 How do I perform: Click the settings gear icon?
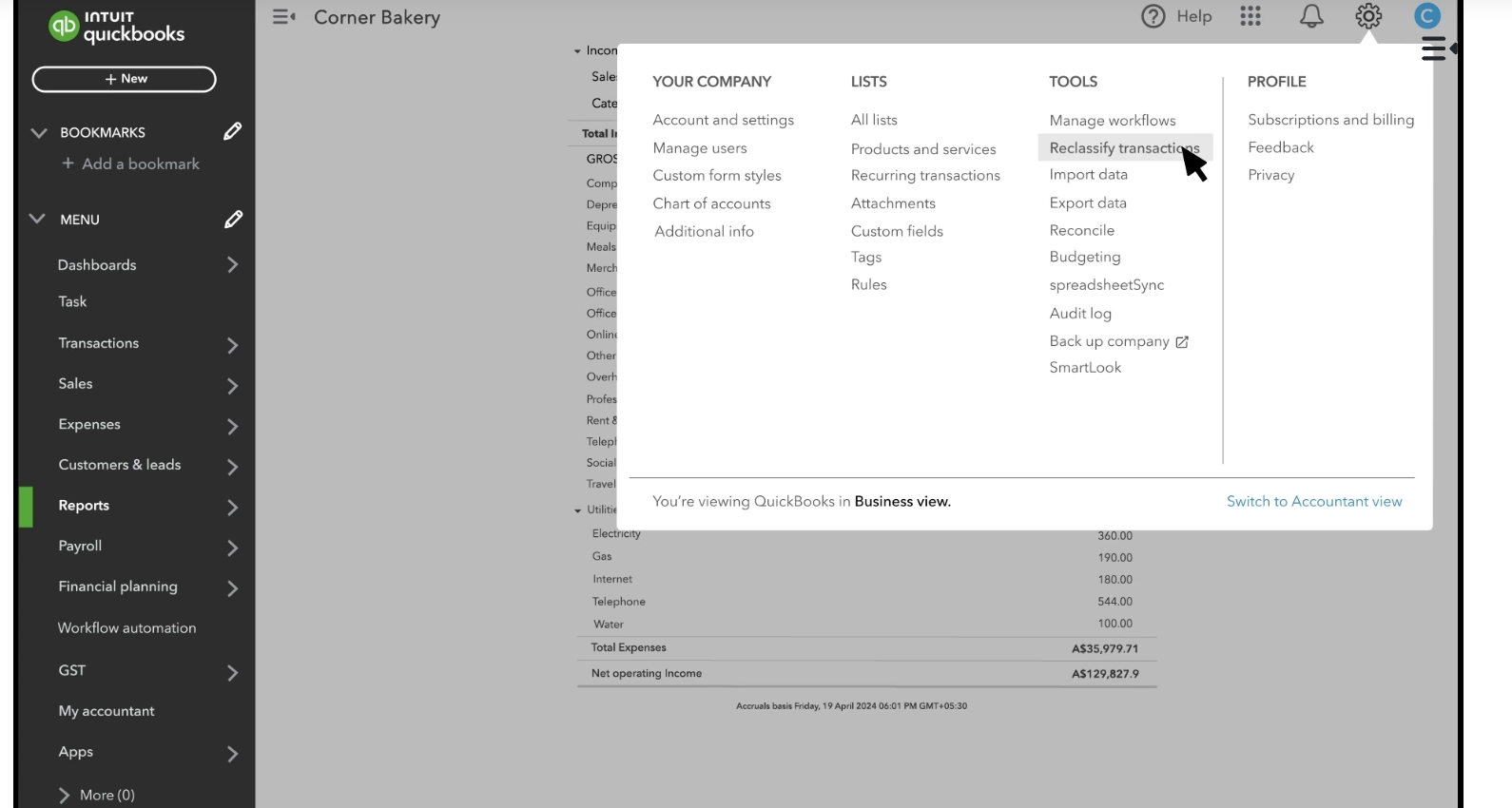[1368, 16]
